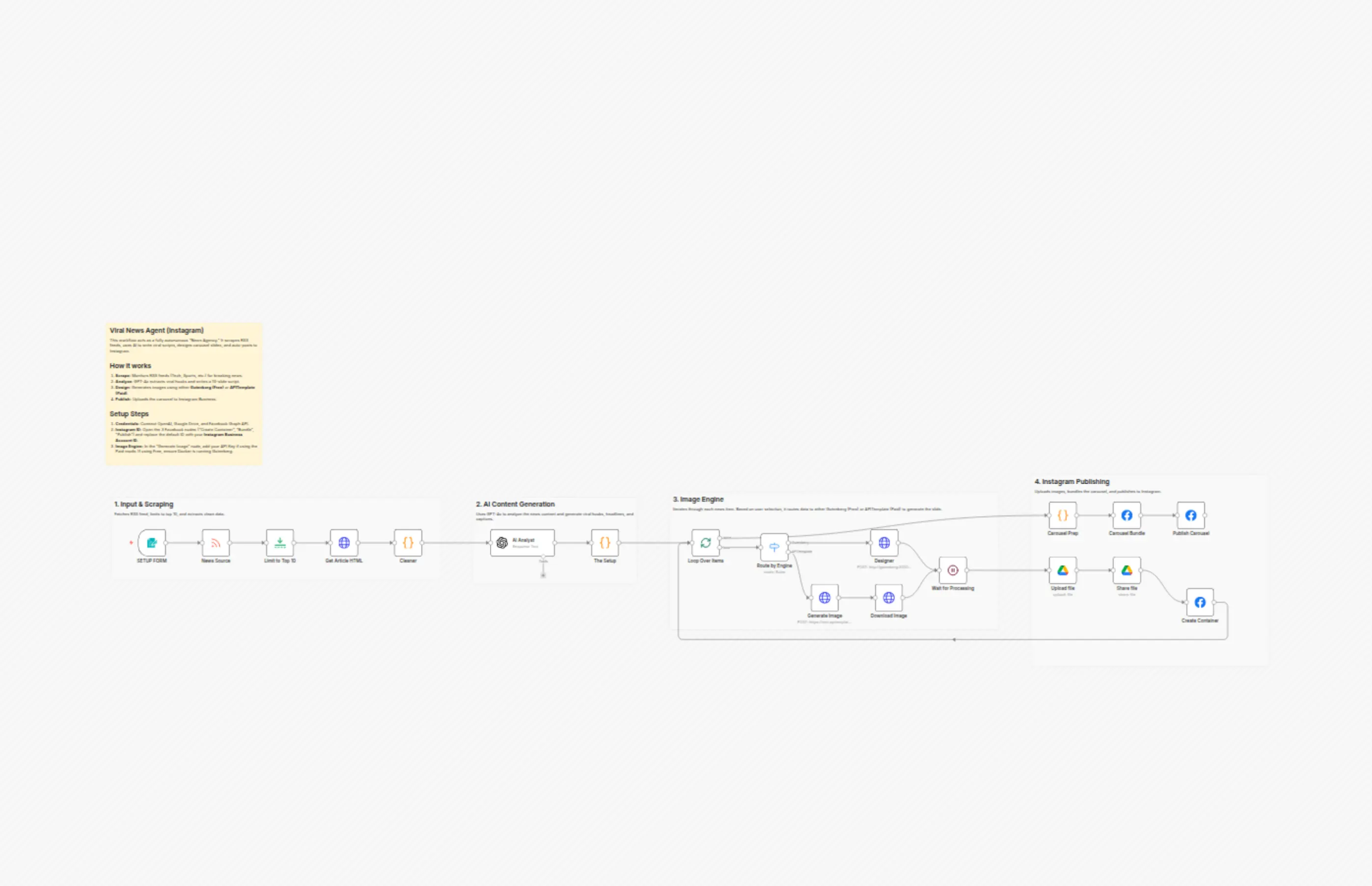The width and height of the screenshot is (1372, 886).
Task: Select the Carousel Bundle Facebook node
Action: (x=1127, y=515)
